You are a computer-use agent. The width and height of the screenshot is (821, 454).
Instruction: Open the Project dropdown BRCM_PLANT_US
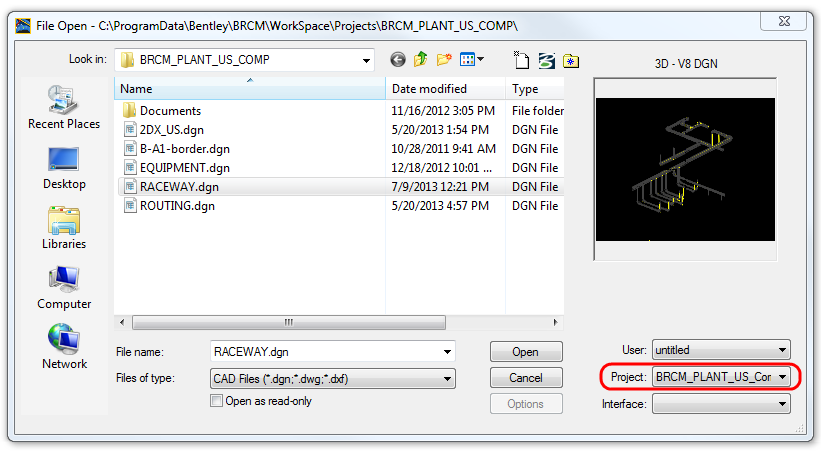click(721, 377)
